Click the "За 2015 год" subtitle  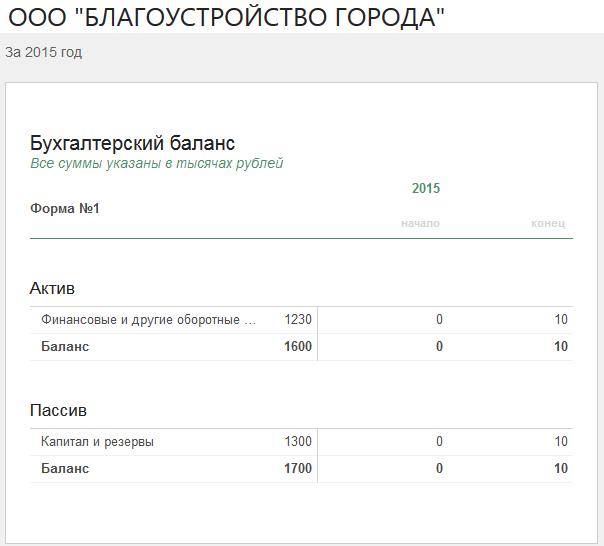tap(44, 52)
